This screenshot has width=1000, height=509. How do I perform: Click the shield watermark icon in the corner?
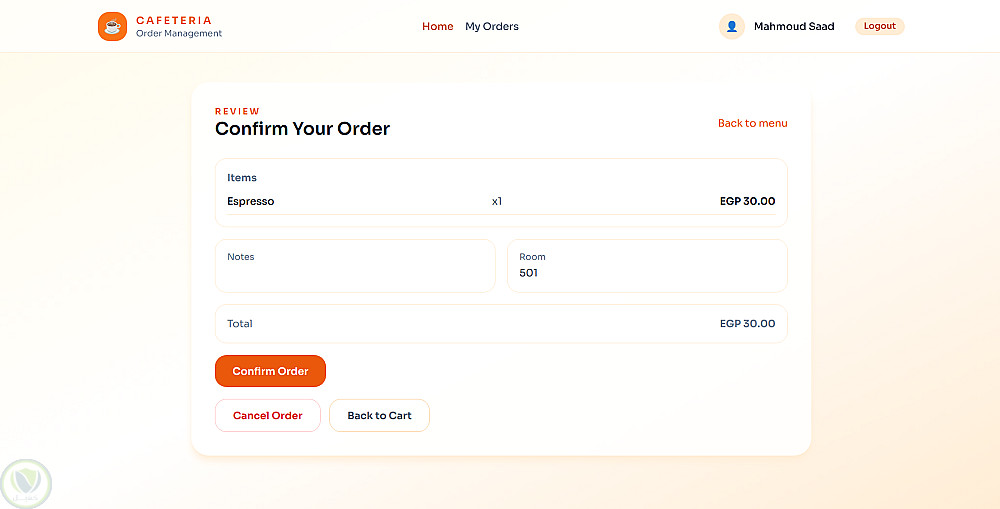click(26, 484)
